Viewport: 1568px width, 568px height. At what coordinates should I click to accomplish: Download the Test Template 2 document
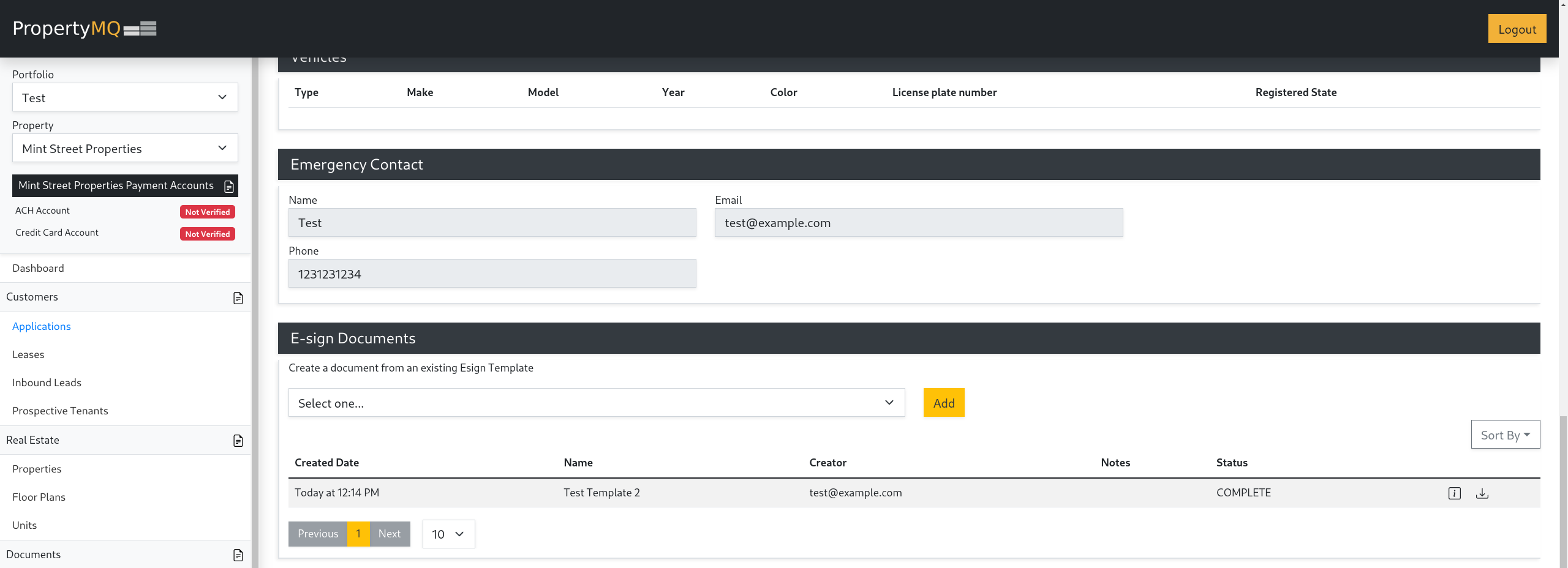coord(1482,493)
